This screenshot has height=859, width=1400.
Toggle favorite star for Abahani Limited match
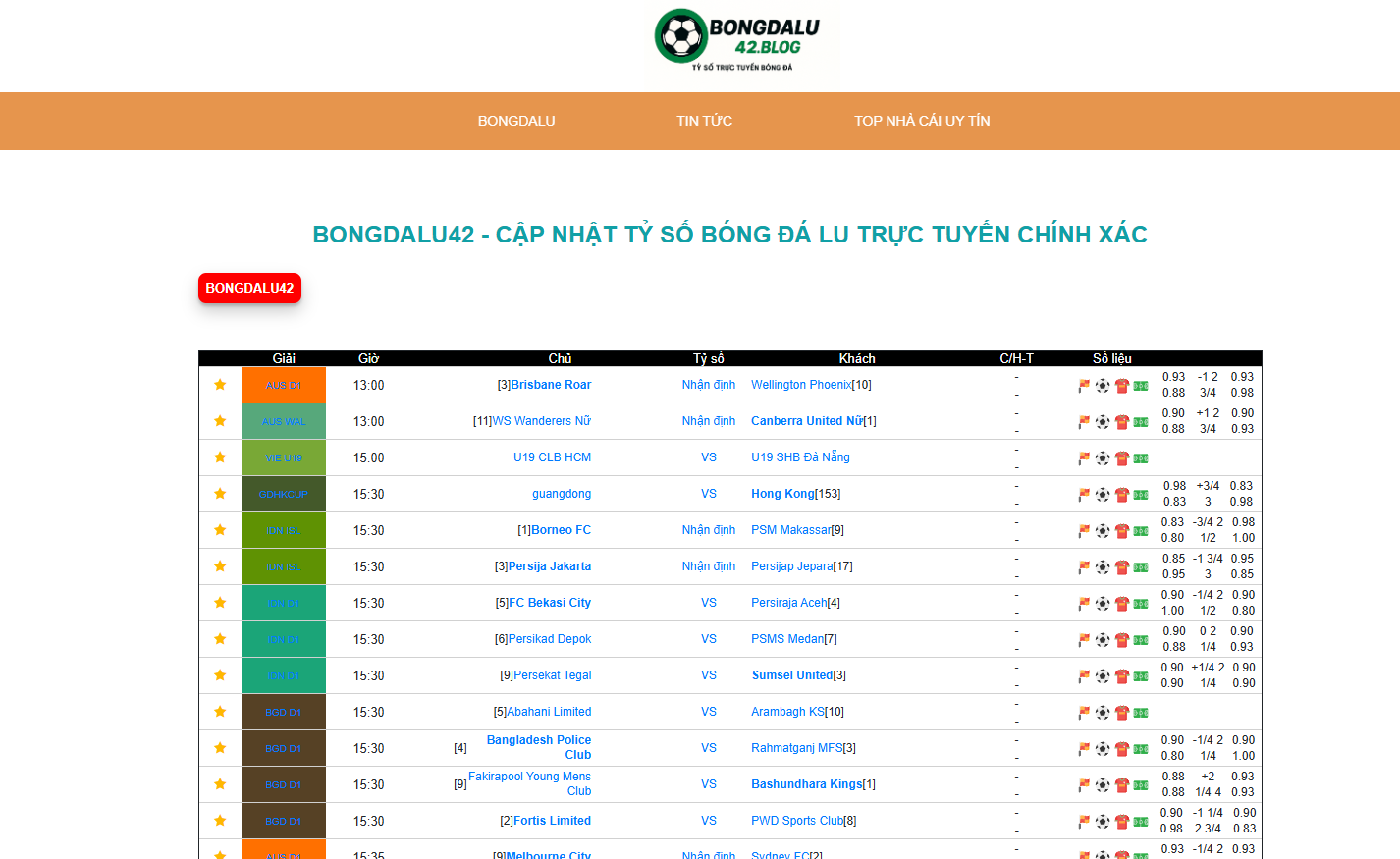[x=220, y=712]
